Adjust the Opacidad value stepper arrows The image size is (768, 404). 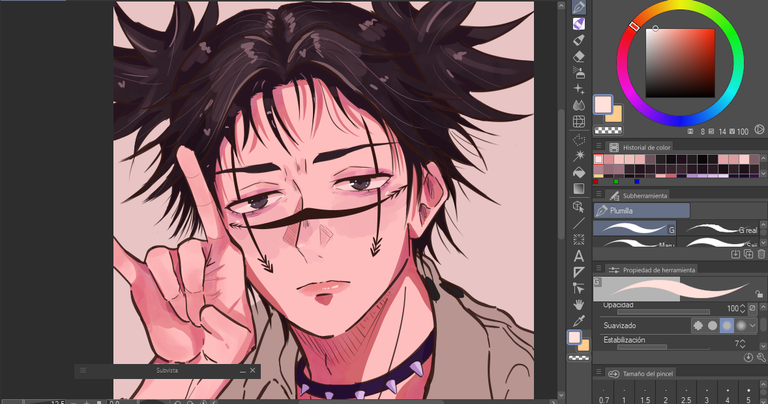(x=743, y=308)
